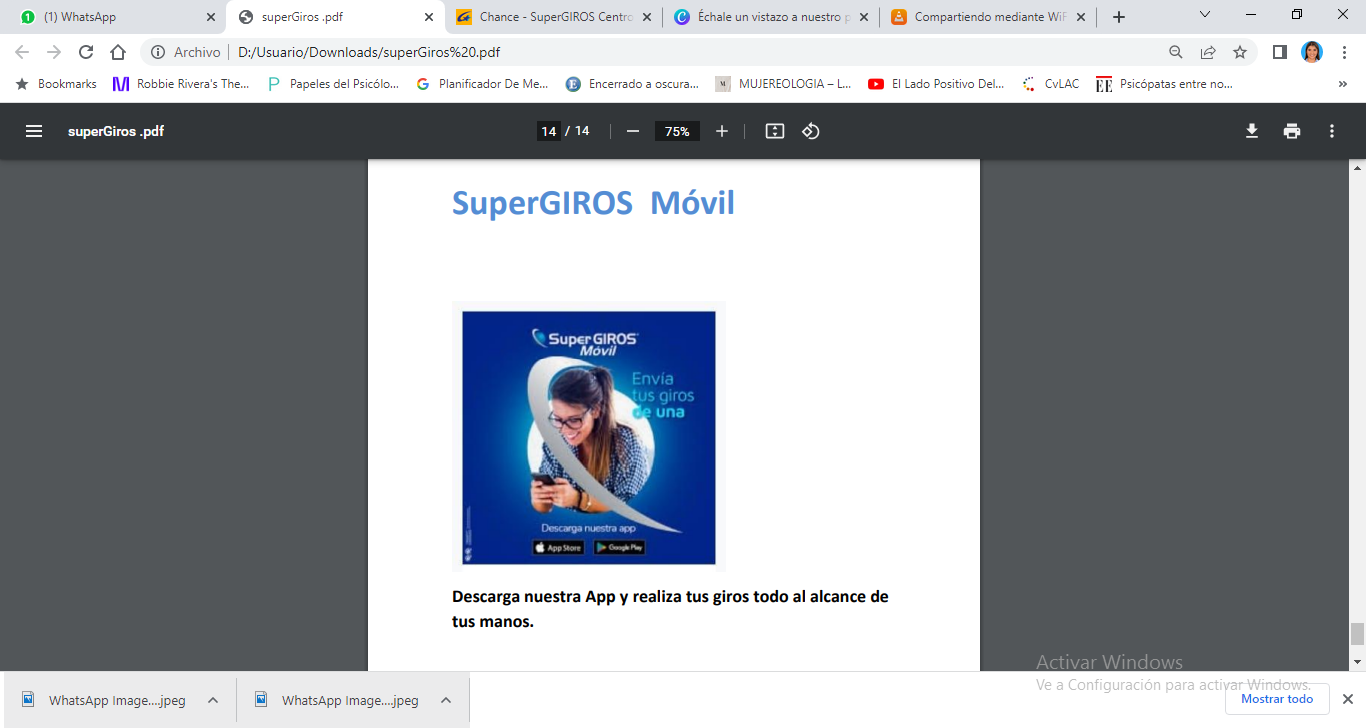The height and width of the screenshot is (728, 1366).
Task: Open Psicópatas entre no... bookmark
Action: pos(1165,84)
